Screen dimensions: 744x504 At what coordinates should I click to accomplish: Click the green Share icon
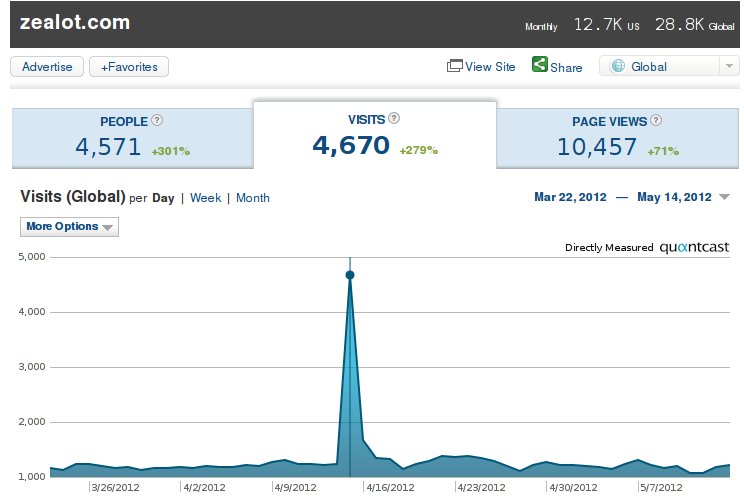[539, 64]
